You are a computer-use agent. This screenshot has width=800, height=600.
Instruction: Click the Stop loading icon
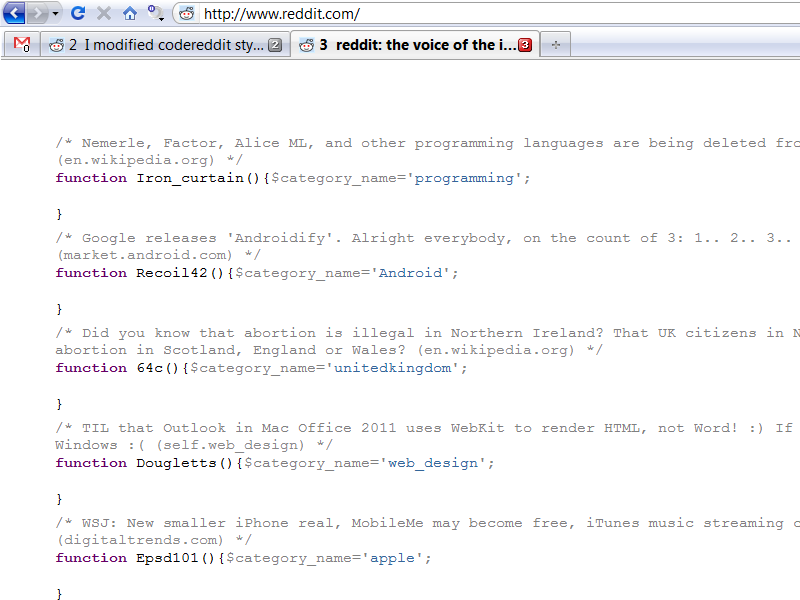point(102,15)
